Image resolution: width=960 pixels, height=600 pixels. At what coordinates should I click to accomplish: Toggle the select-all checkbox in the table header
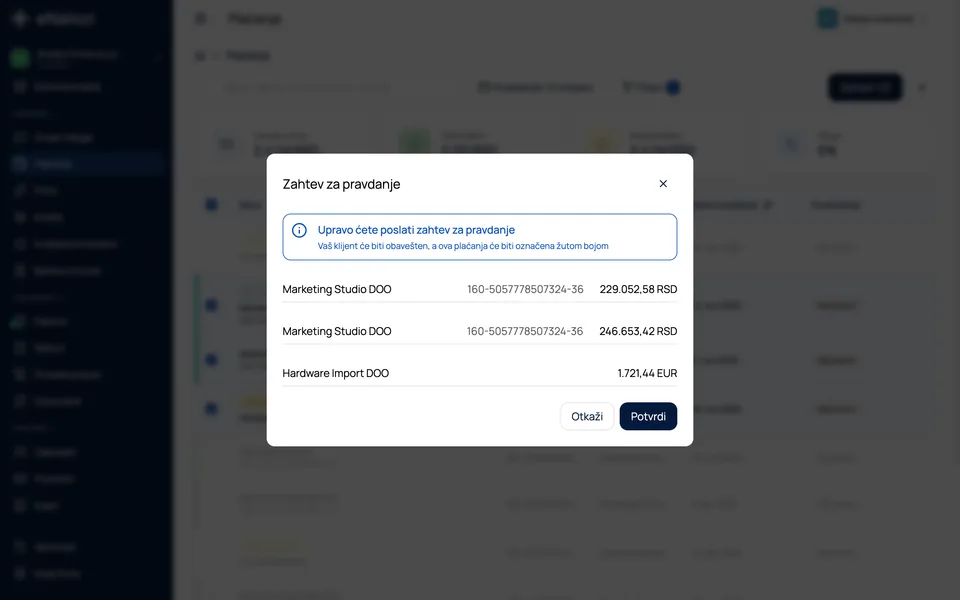click(x=211, y=204)
